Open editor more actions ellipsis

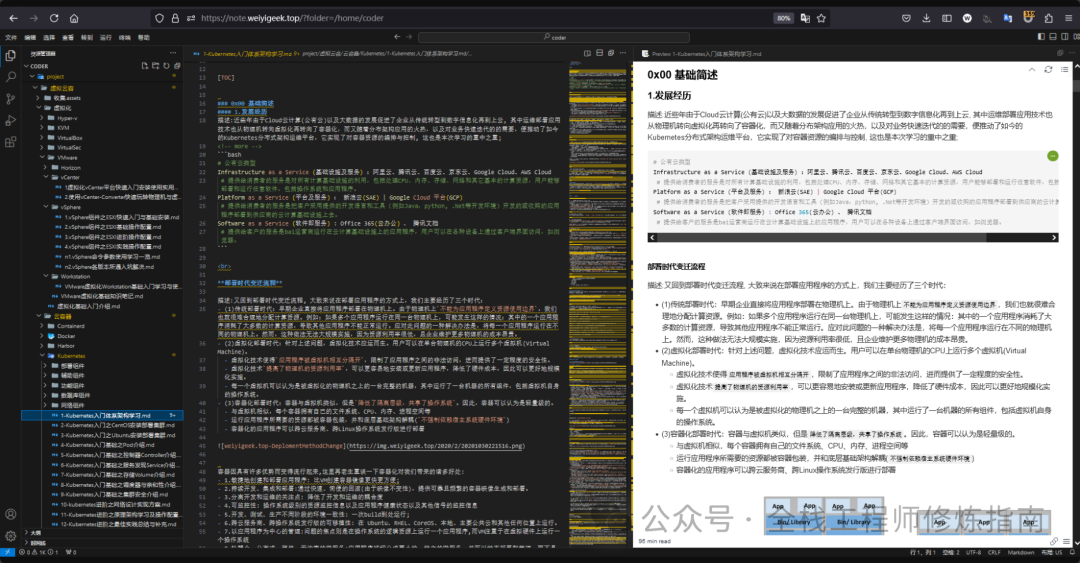[x=623, y=53]
